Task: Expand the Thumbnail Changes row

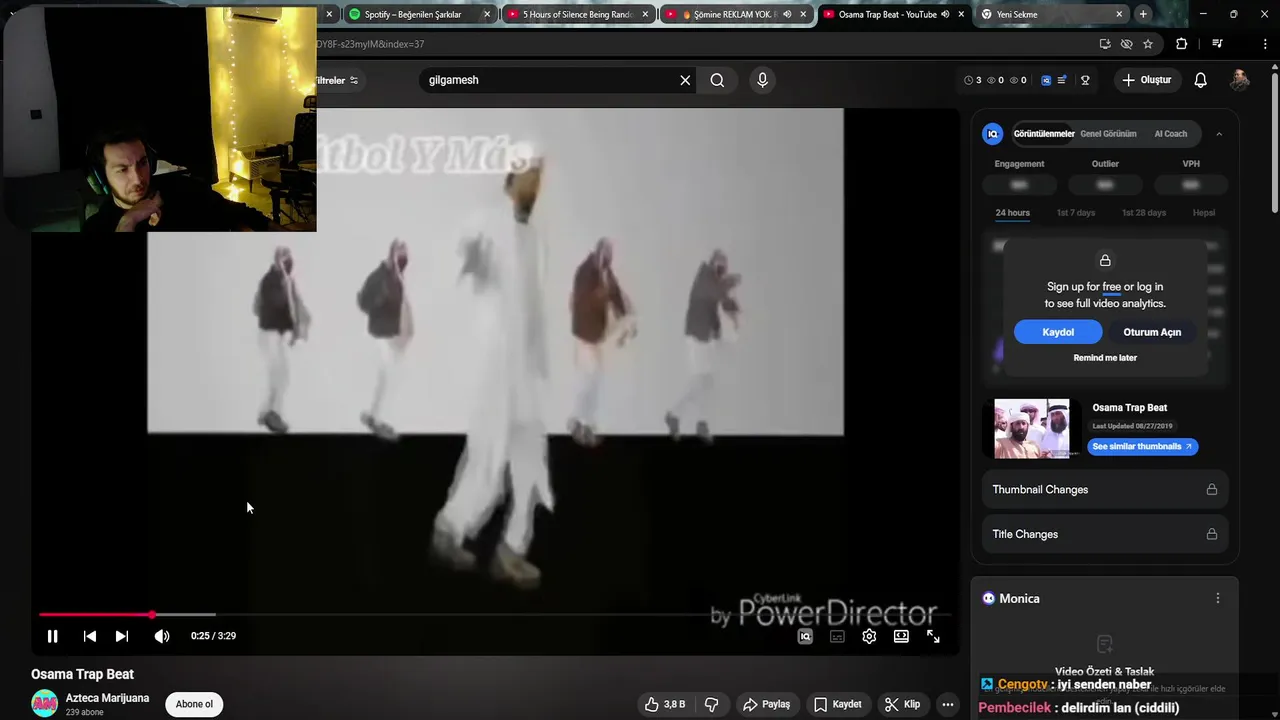Action: pos(1105,490)
